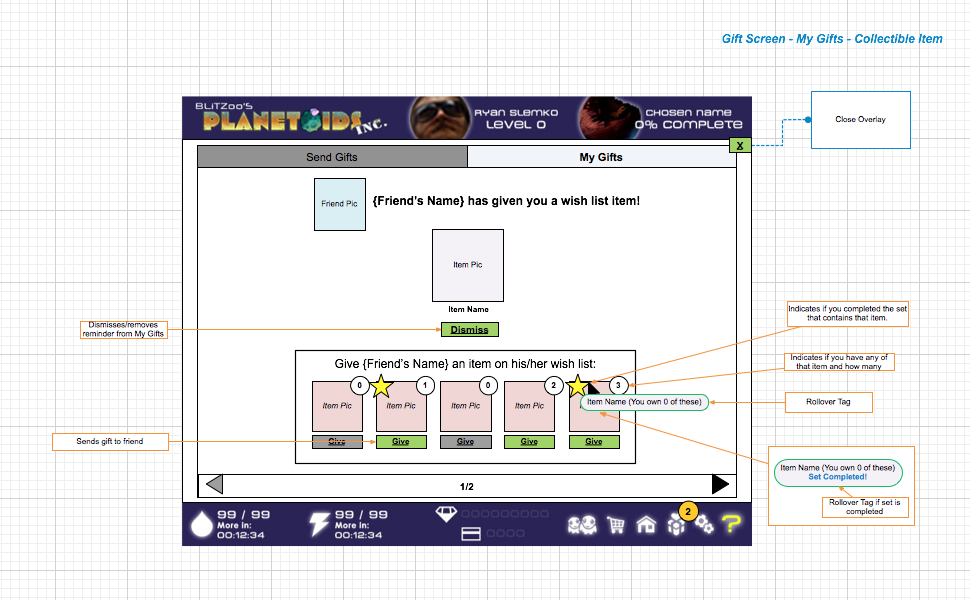Click 'Ryan Slemko Level 0' text
The width and height of the screenshot is (970, 600).
516,119
